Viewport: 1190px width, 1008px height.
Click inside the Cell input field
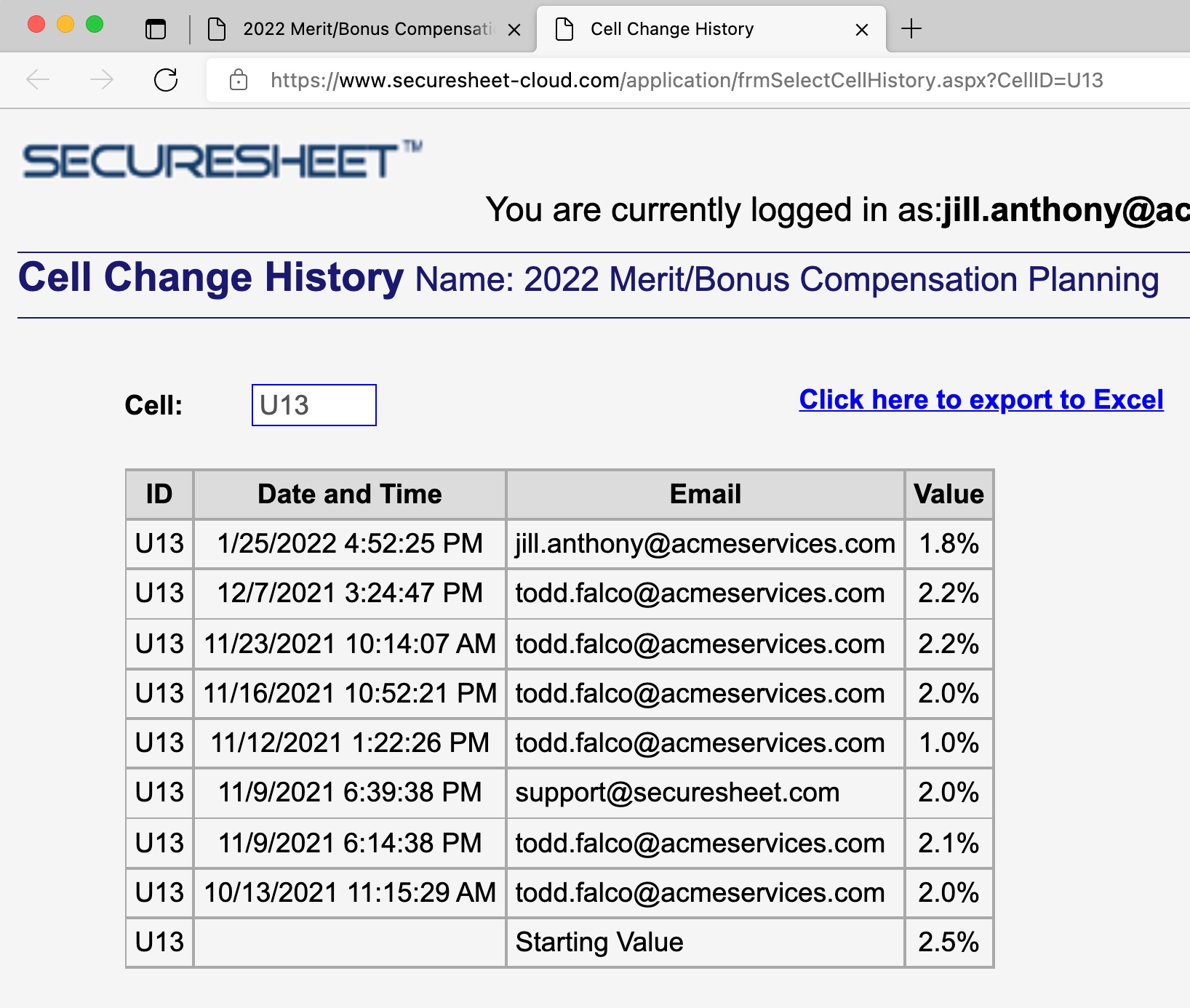point(313,404)
